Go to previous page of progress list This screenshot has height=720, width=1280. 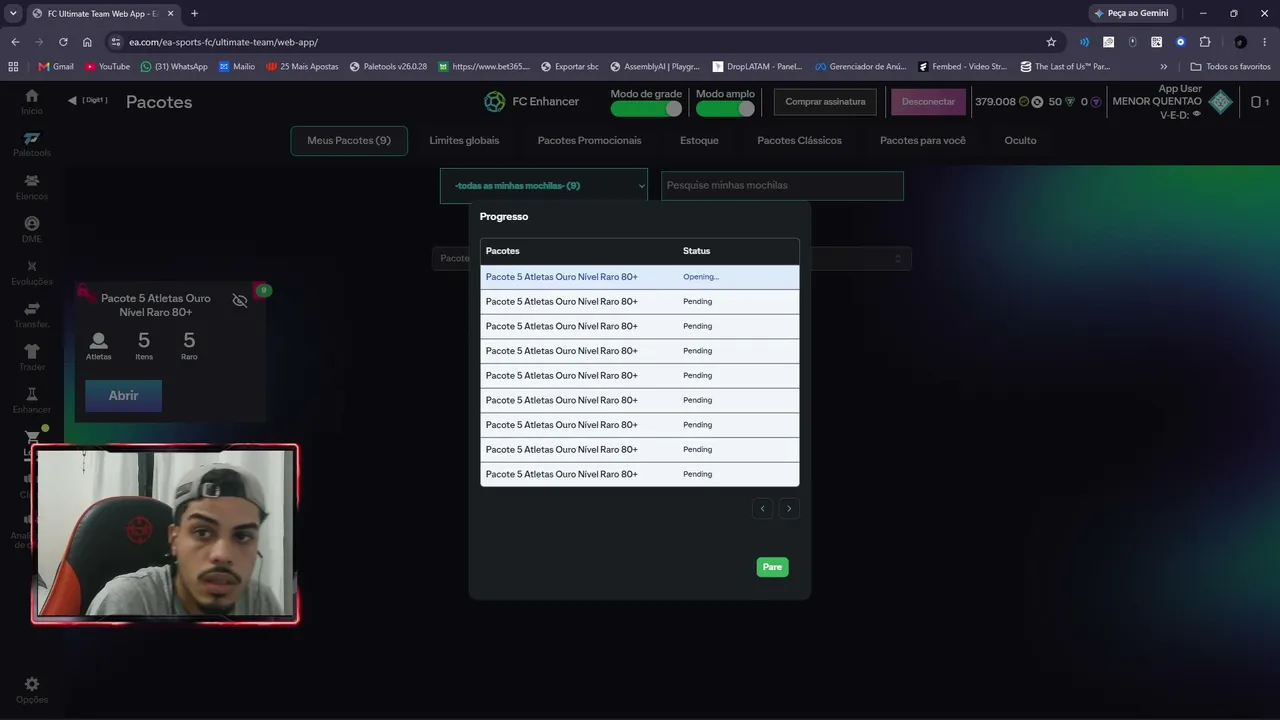[763, 509]
